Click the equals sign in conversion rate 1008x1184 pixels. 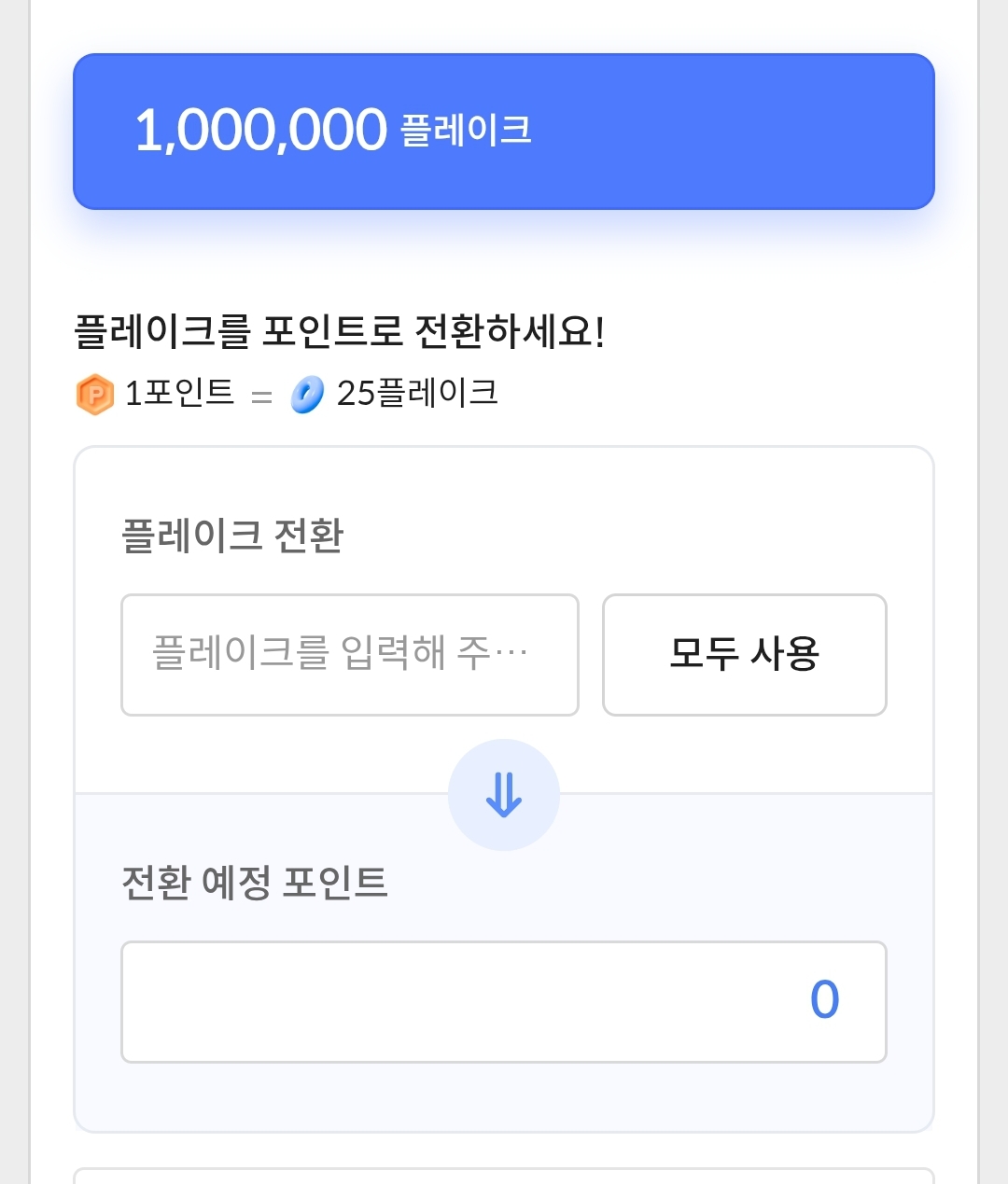click(261, 397)
